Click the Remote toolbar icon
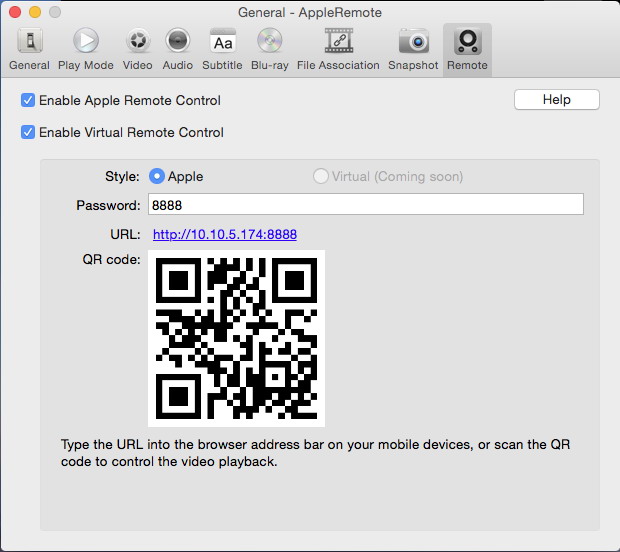Viewport: 620px width, 552px height. [467, 49]
